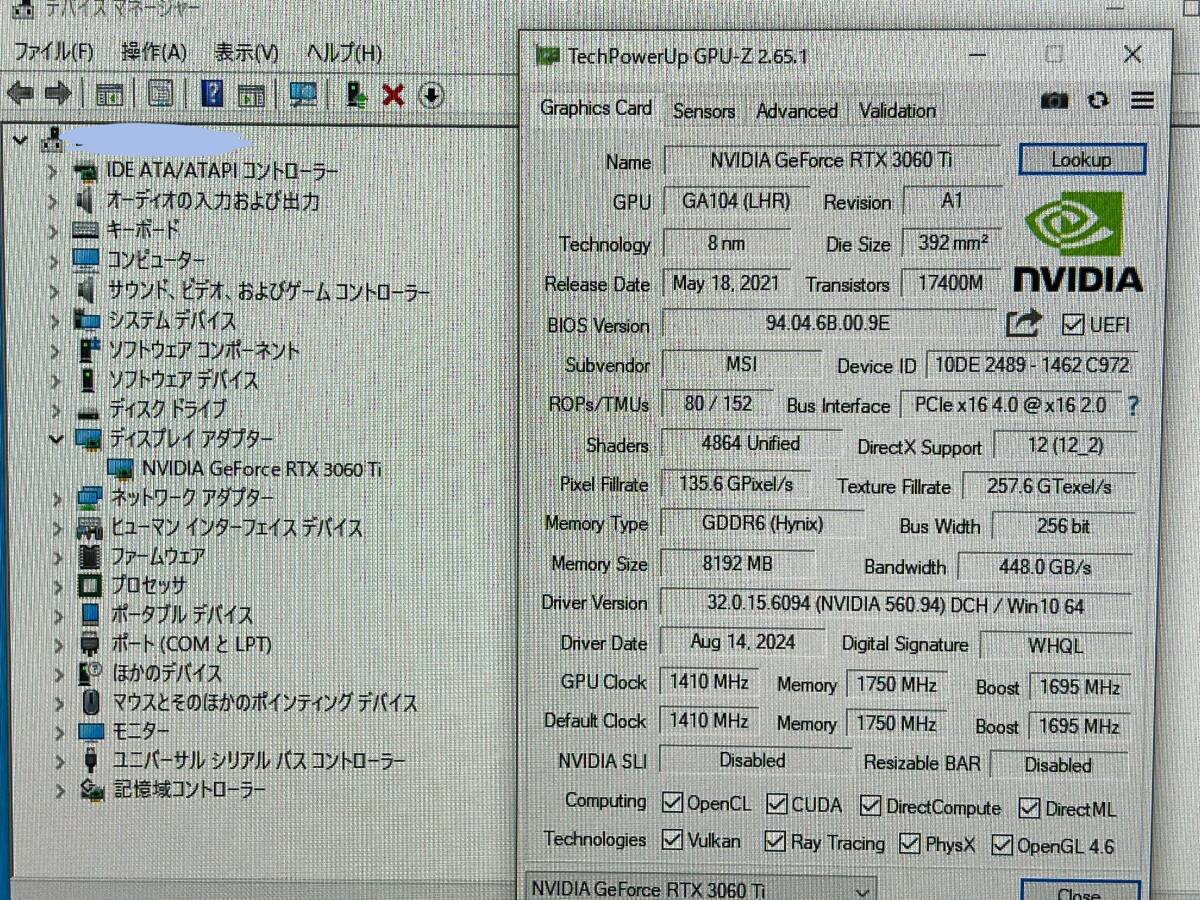Toggle the DirectCompute checkbox
This screenshot has height=900, width=1200.
point(870,806)
